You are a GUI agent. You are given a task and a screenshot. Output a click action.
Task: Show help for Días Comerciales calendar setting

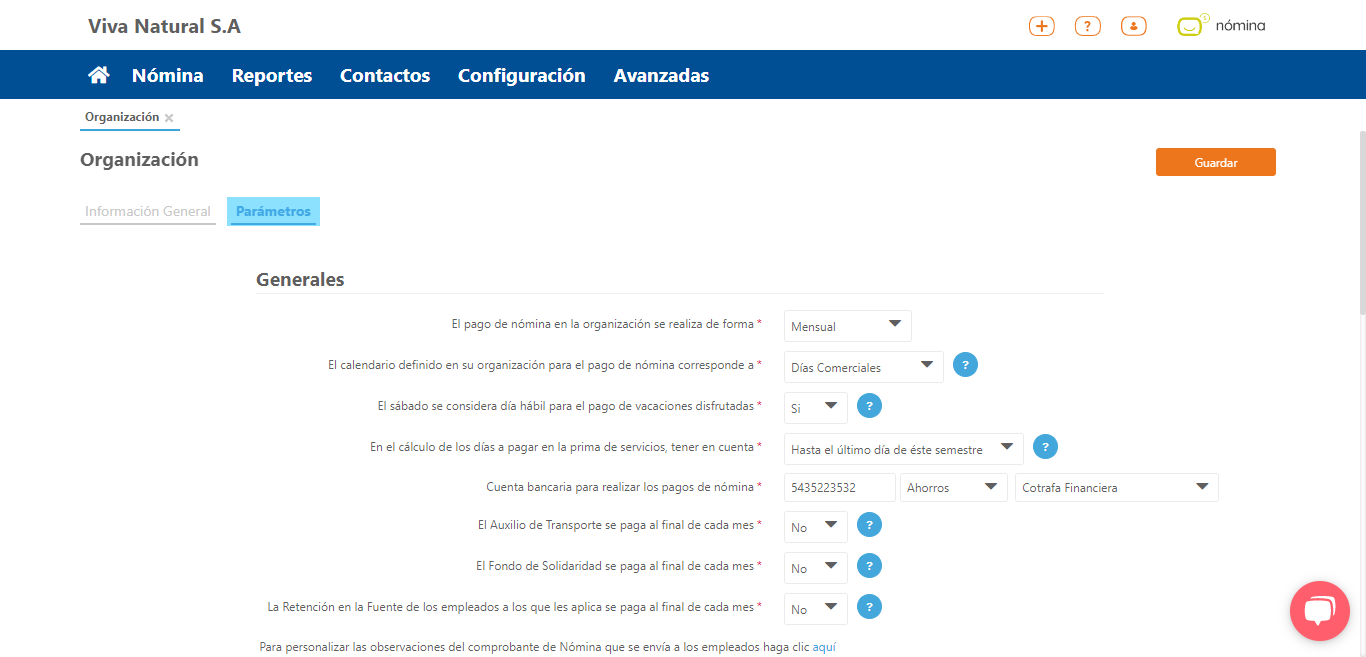click(x=965, y=365)
